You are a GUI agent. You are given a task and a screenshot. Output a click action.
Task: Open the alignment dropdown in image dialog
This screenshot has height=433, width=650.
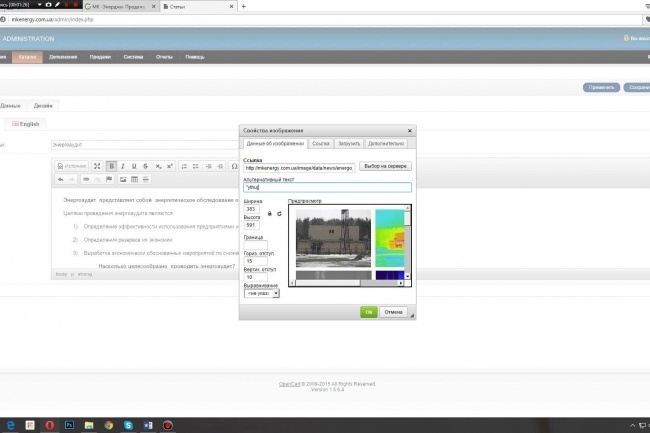click(x=262, y=293)
